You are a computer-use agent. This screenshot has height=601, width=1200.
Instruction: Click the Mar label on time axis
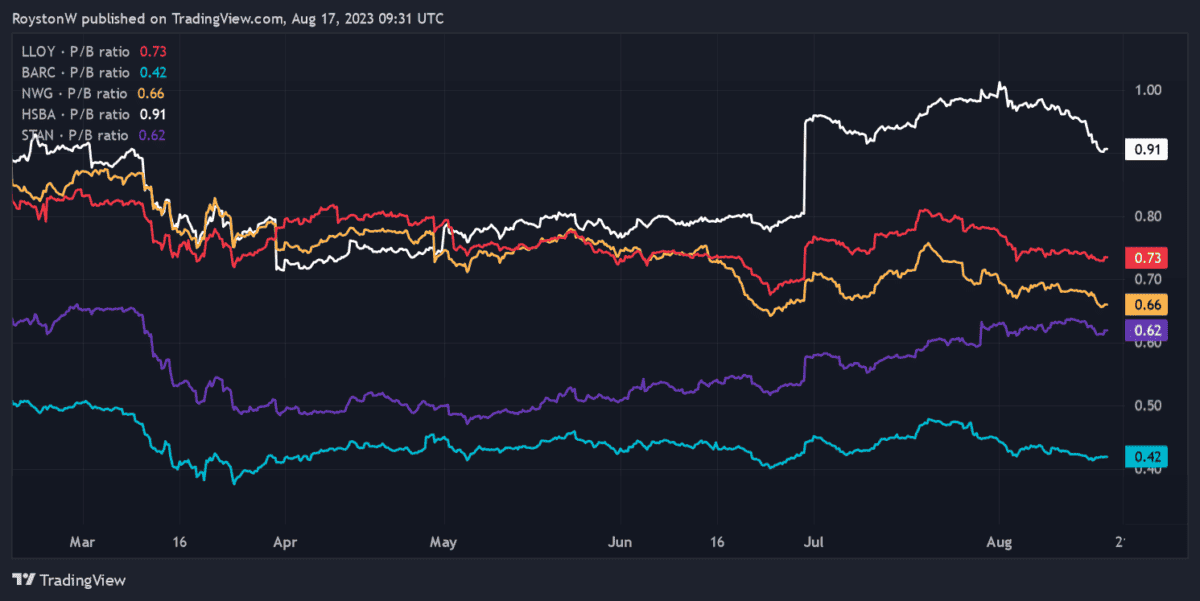pos(83,542)
